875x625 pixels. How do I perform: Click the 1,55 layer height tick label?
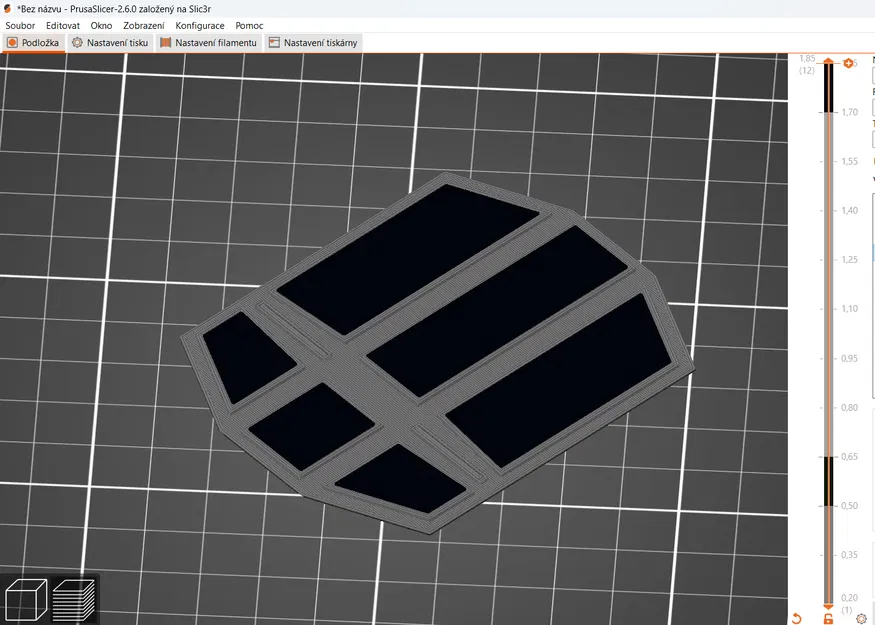pyautogui.click(x=849, y=161)
